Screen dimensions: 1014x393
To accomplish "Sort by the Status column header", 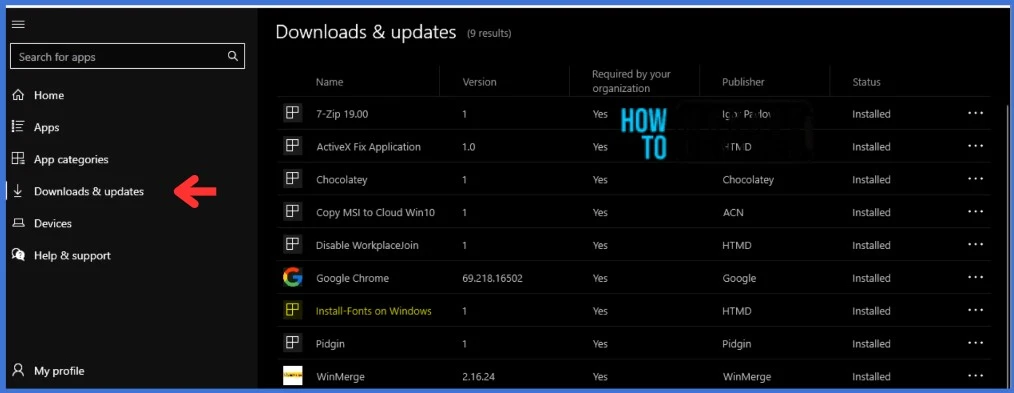I will click(x=866, y=82).
